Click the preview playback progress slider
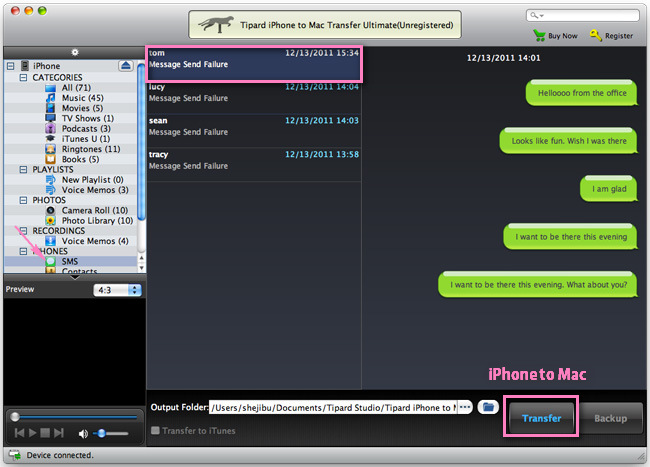The height and width of the screenshot is (467, 650). [74, 416]
